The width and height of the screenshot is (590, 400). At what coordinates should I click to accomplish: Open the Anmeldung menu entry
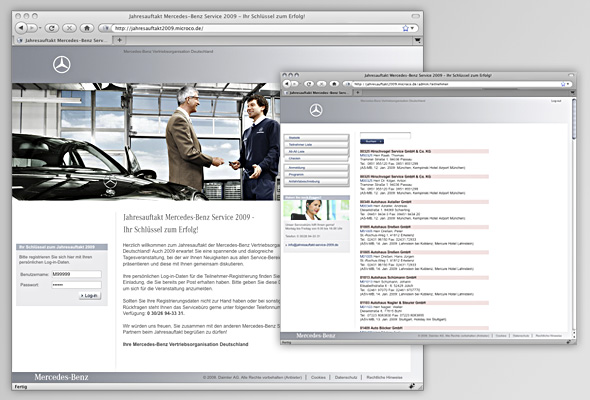pos(316,167)
